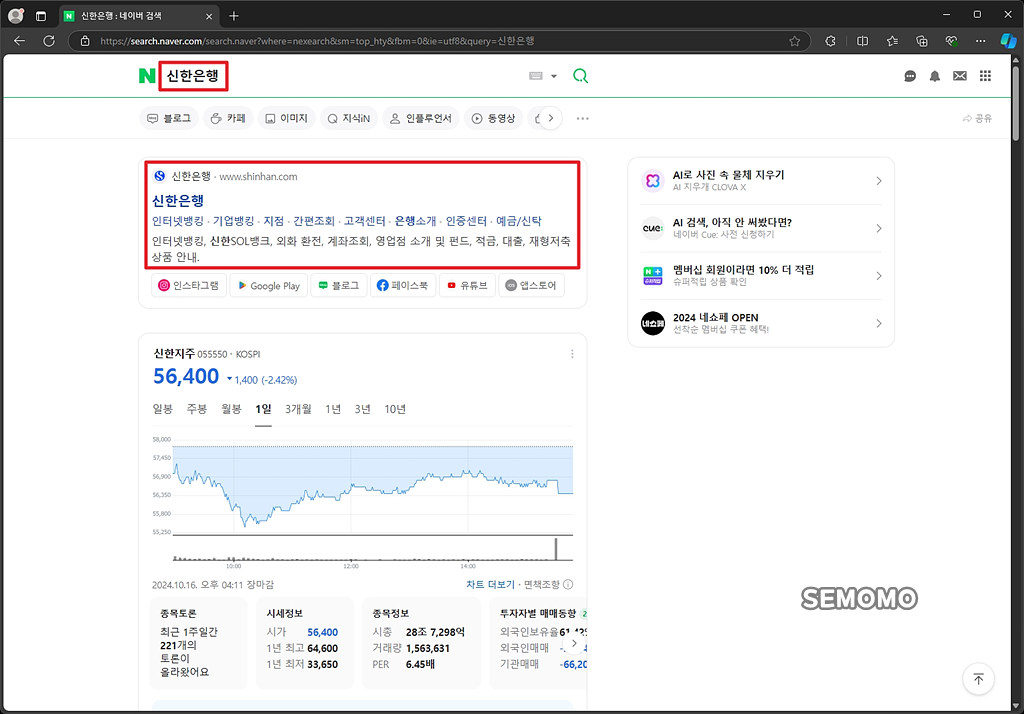Open the Naver services grid icon
Image resolution: width=1024 pixels, height=714 pixels.
(x=985, y=76)
